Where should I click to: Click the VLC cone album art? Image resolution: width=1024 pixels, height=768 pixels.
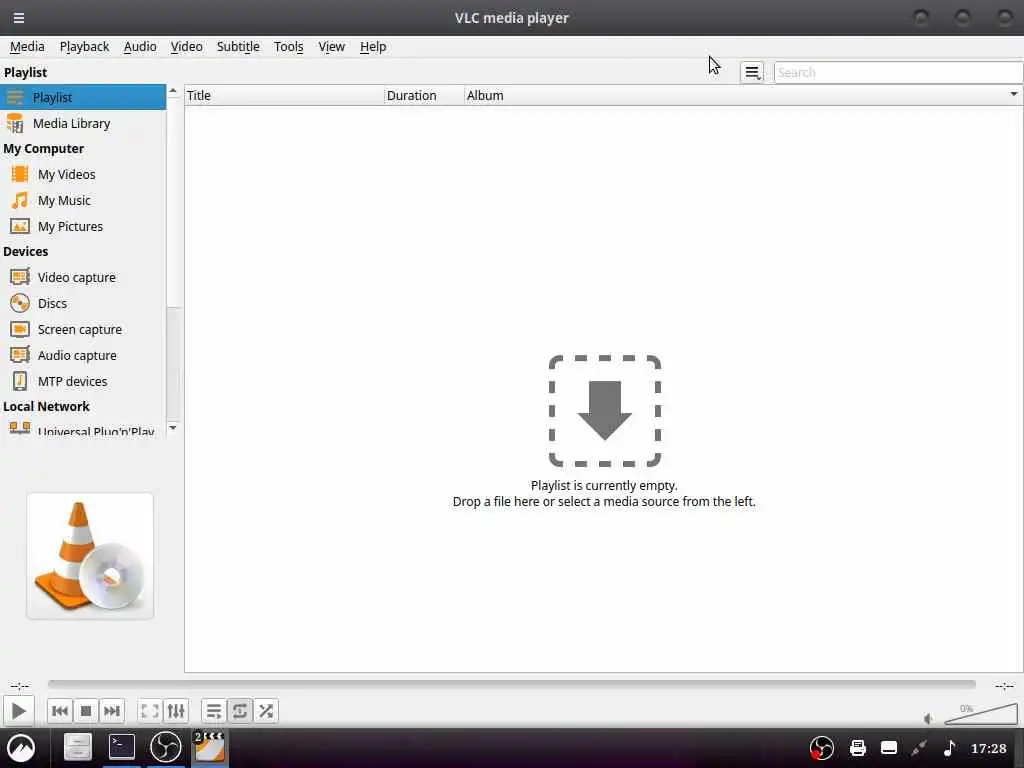90,556
